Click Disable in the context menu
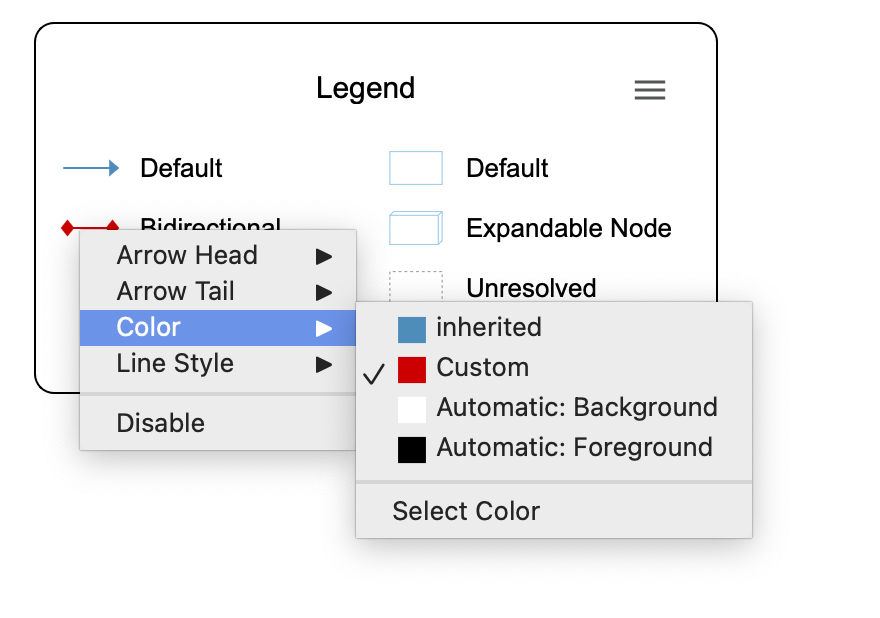 (160, 423)
